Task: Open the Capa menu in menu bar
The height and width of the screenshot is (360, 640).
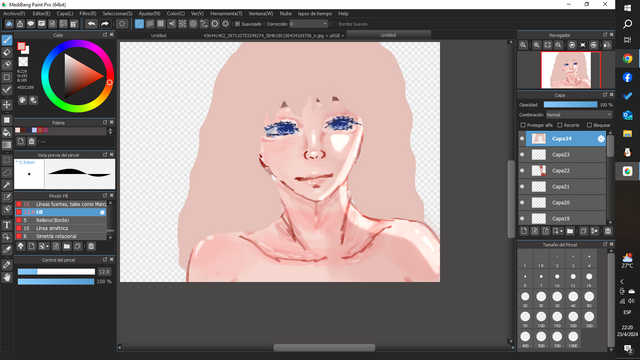Action: tap(65, 13)
